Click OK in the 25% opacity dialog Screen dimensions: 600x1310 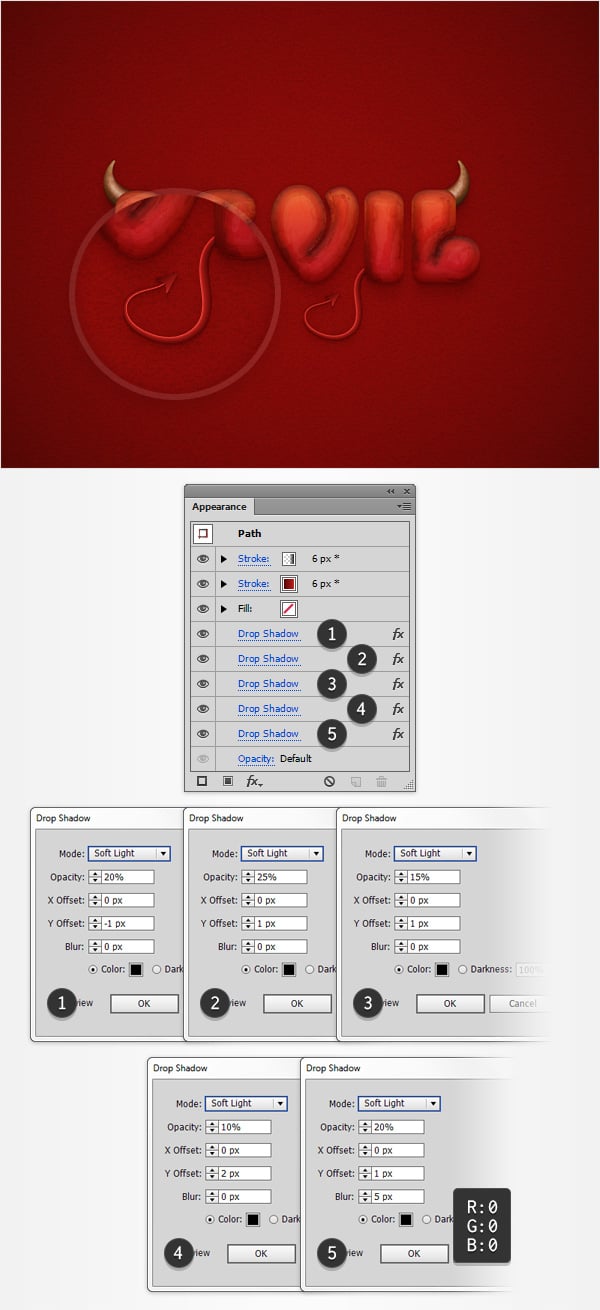point(297,1003)
